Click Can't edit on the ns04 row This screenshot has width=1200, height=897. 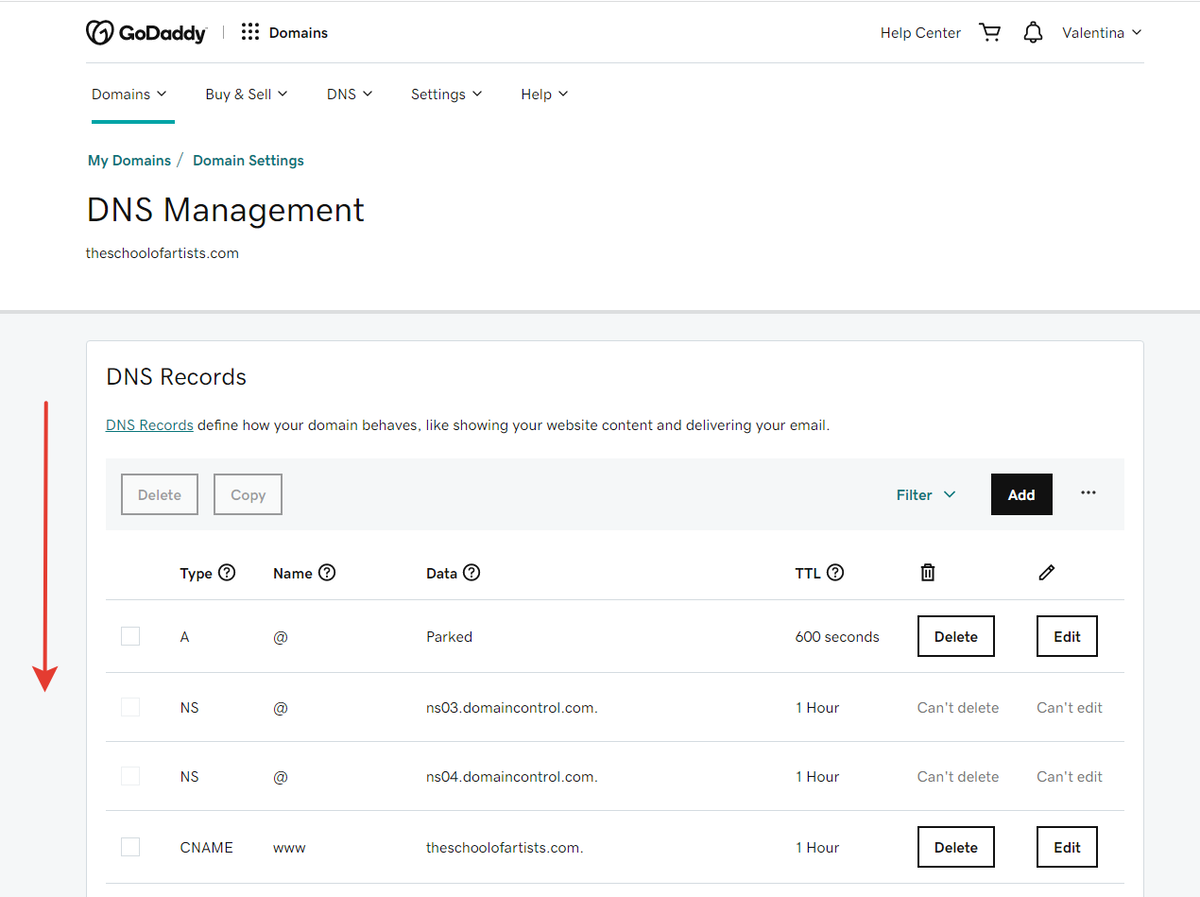tap(1069, 776)
